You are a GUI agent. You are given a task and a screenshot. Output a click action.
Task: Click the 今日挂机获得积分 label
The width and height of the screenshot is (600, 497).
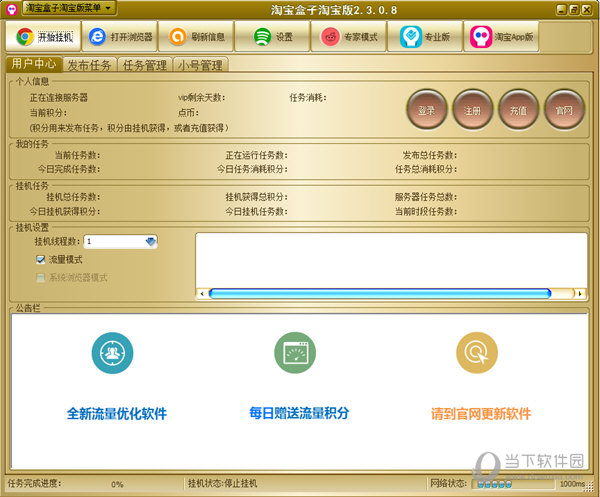point(65,211)
